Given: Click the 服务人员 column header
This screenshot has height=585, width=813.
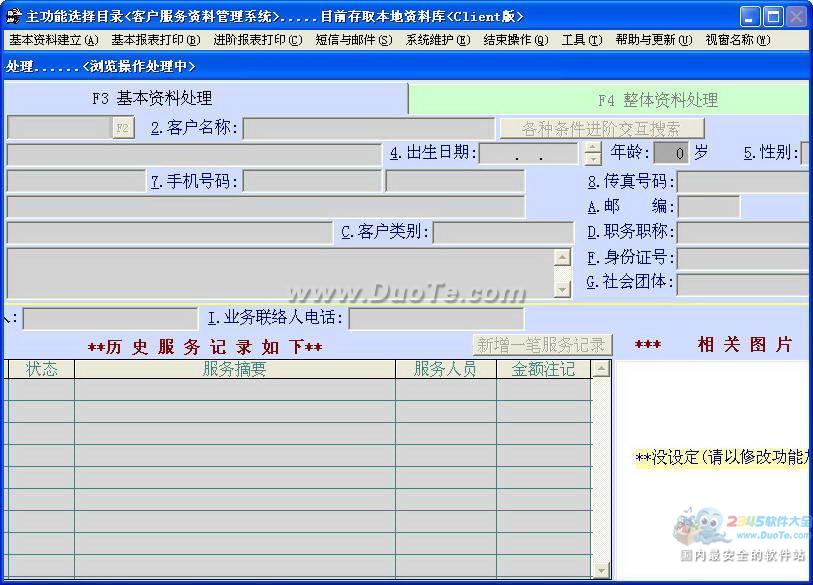Looking at the screenshot, I should click(x=446, y=369).
